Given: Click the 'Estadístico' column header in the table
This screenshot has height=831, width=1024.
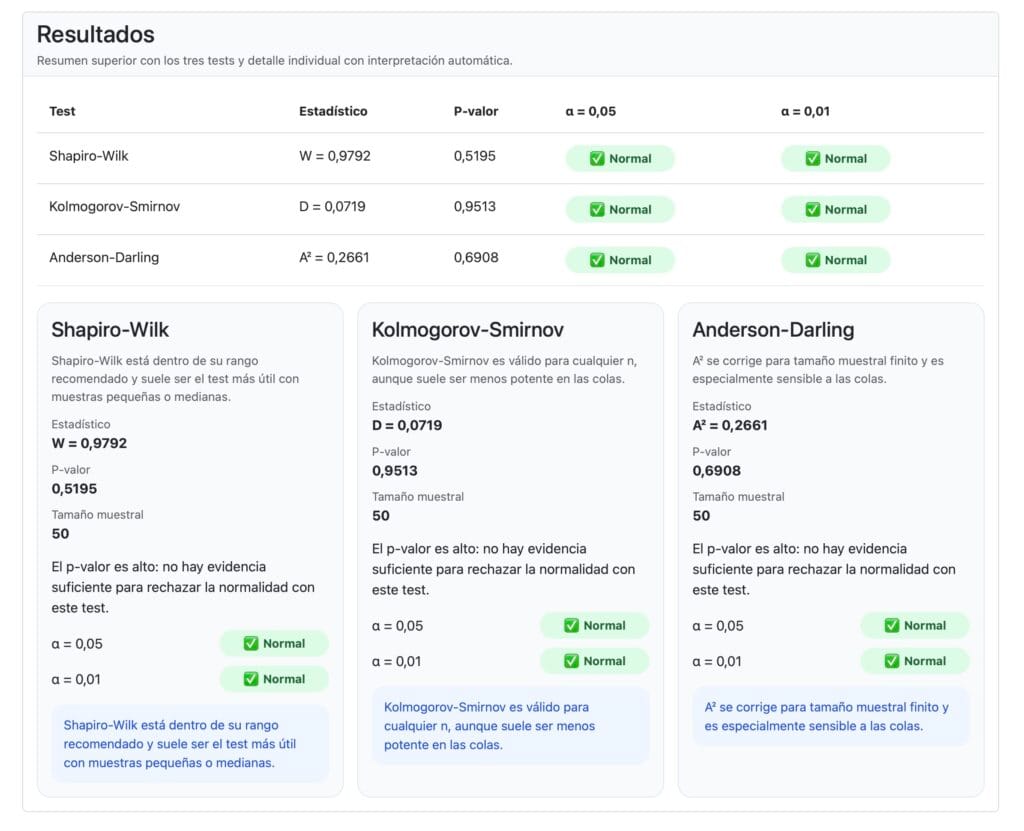Looking at the screenshot, I should [333, 111].
